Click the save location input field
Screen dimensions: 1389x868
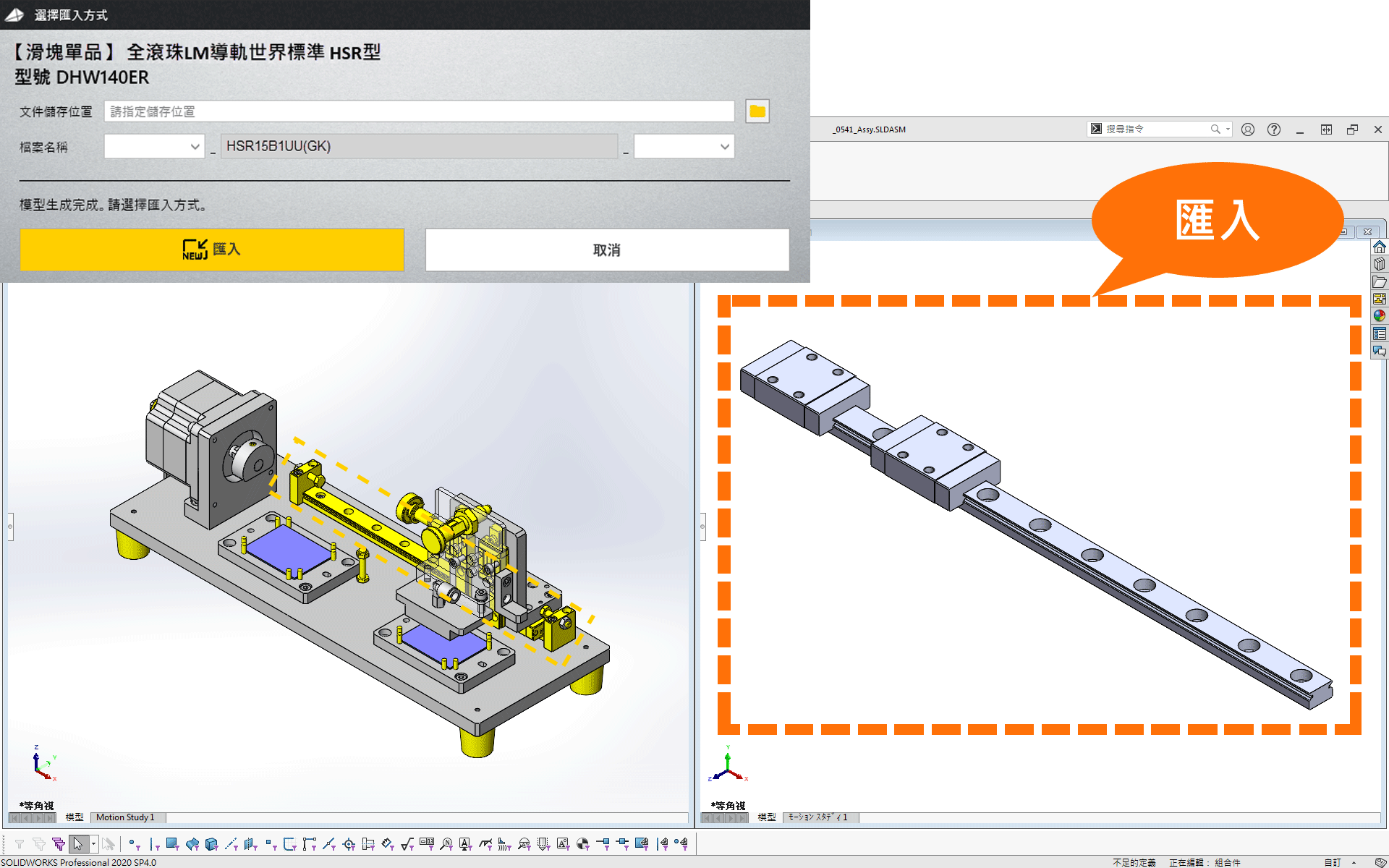(419, 111)
